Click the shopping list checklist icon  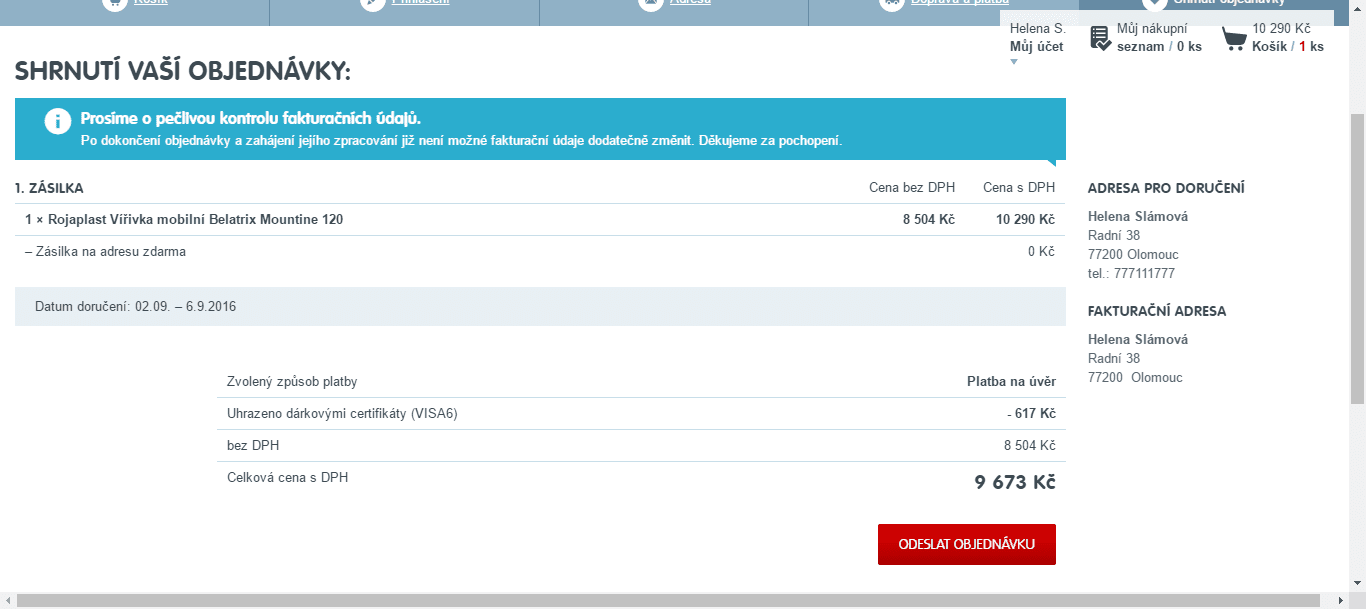(1100, 38)
